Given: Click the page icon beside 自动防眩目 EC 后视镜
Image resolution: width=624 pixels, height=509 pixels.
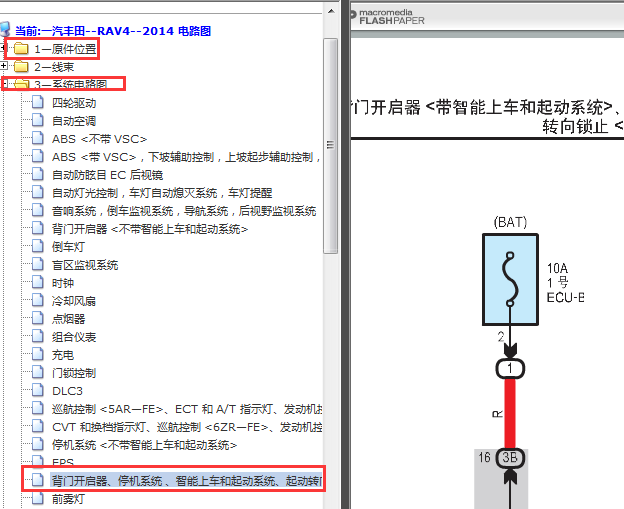Looking at the screenshot, I should pos(38,175).
